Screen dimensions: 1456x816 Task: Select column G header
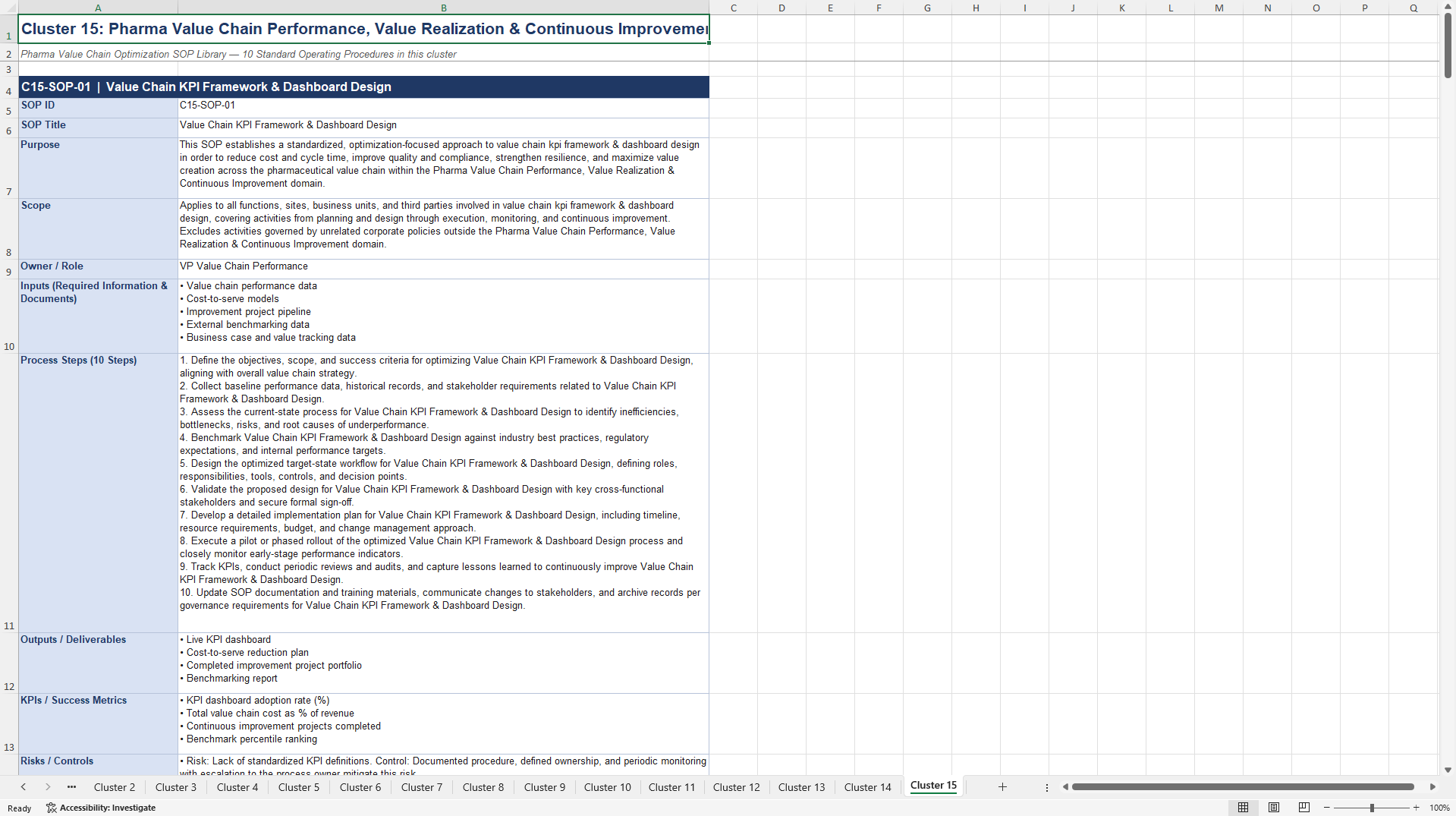(x=927, y=8)
